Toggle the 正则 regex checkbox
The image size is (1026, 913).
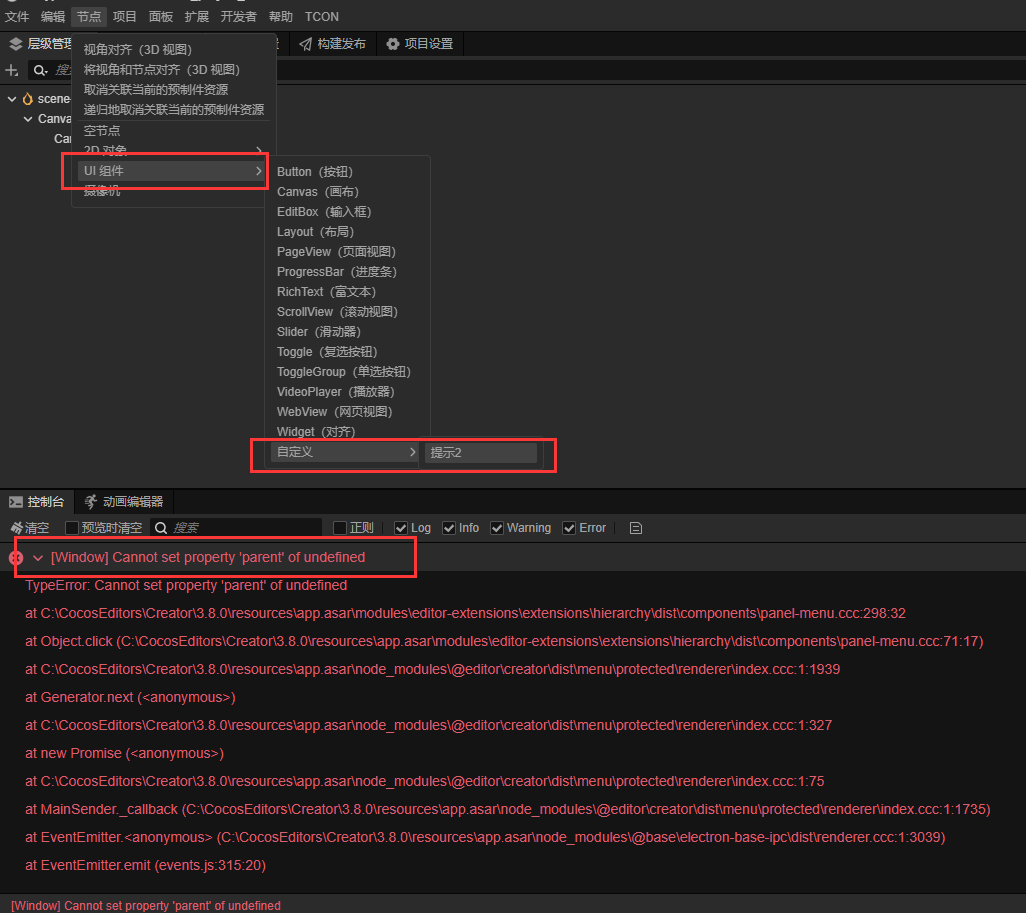340,528
